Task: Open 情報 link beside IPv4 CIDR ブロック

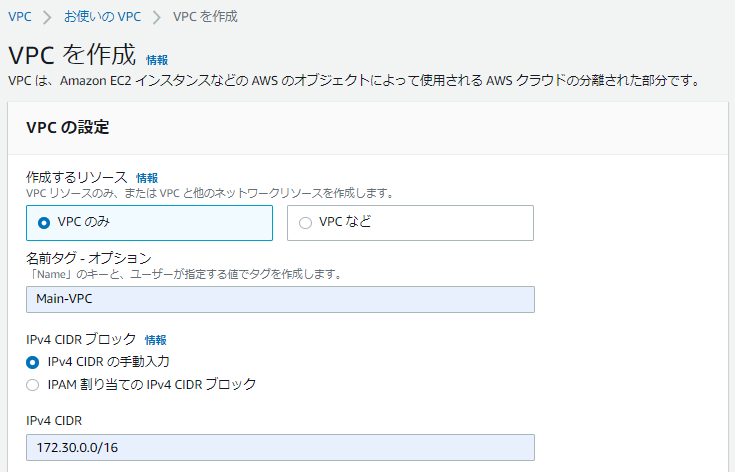Action: (156, 340)
